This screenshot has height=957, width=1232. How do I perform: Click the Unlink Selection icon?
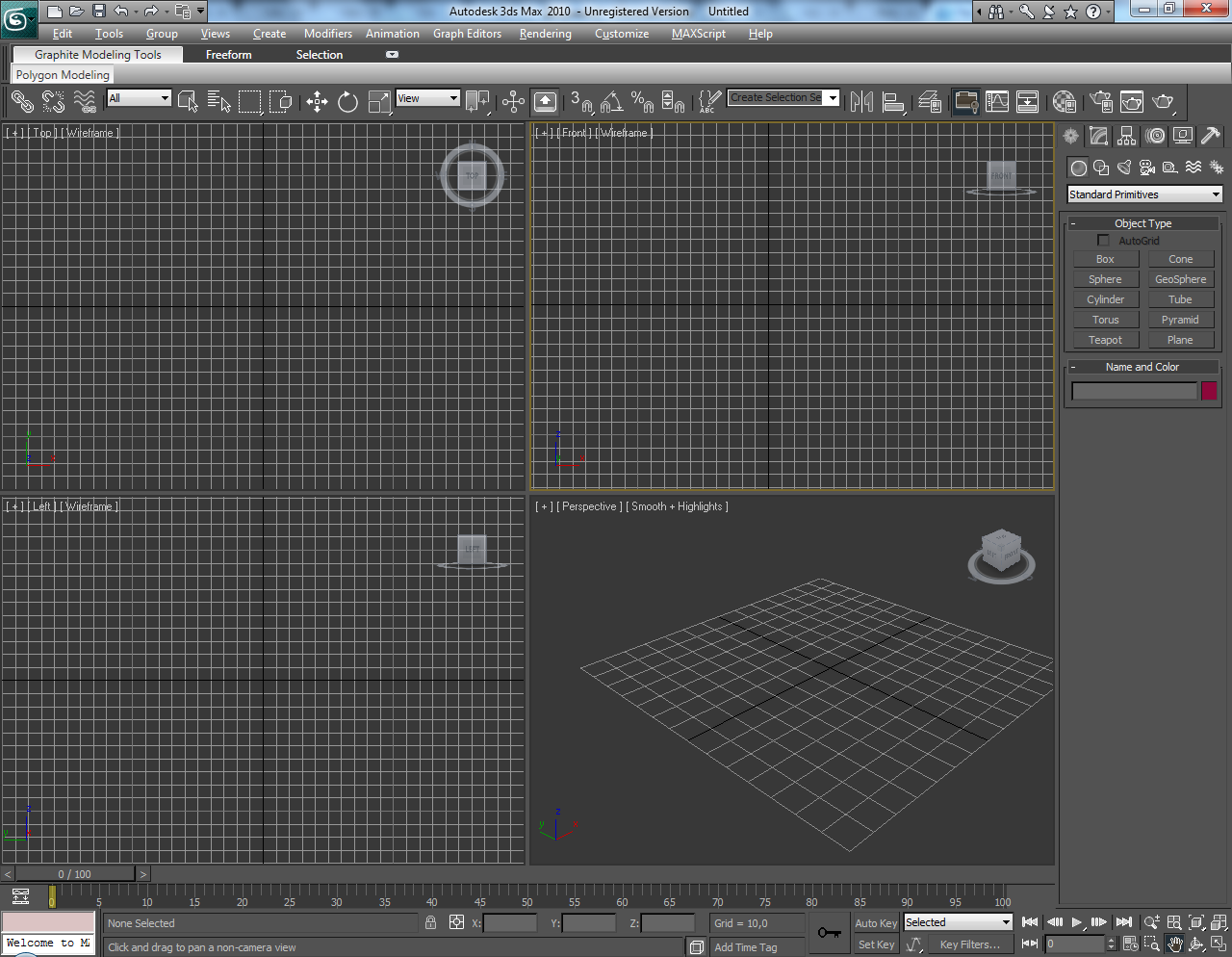(x=53, y=101)
